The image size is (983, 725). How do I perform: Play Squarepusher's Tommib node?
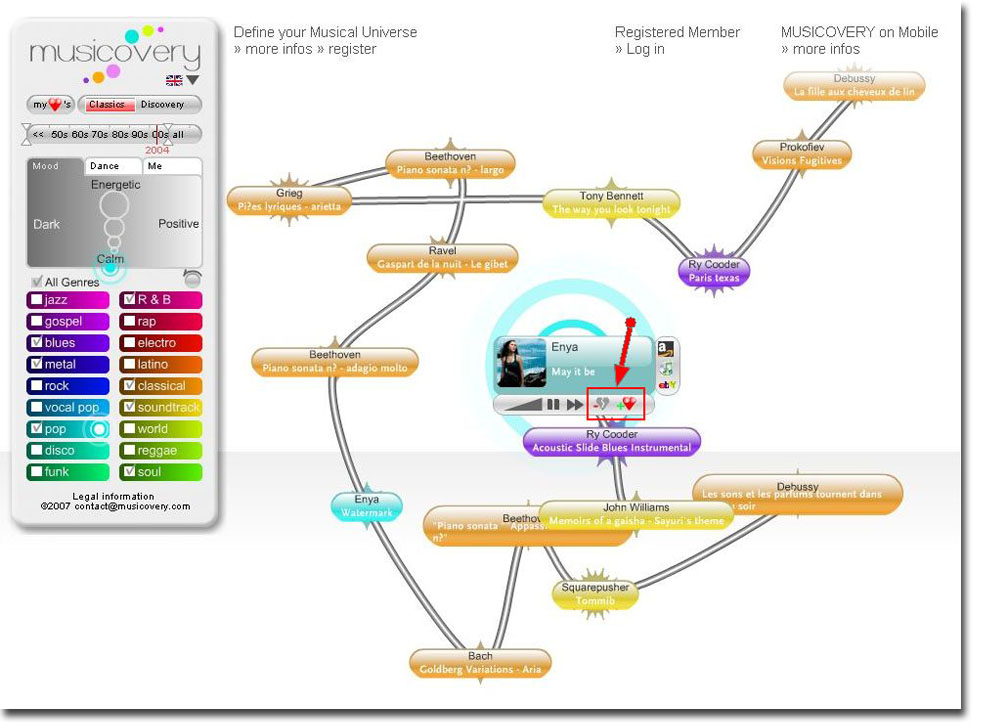click(595, 594)
